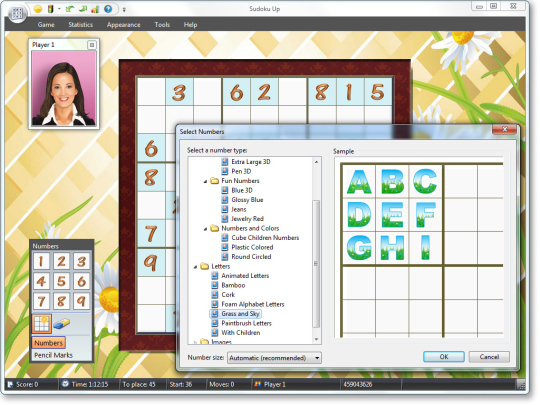Open the Help menu
540x405 pixels.
coord(190,25)
